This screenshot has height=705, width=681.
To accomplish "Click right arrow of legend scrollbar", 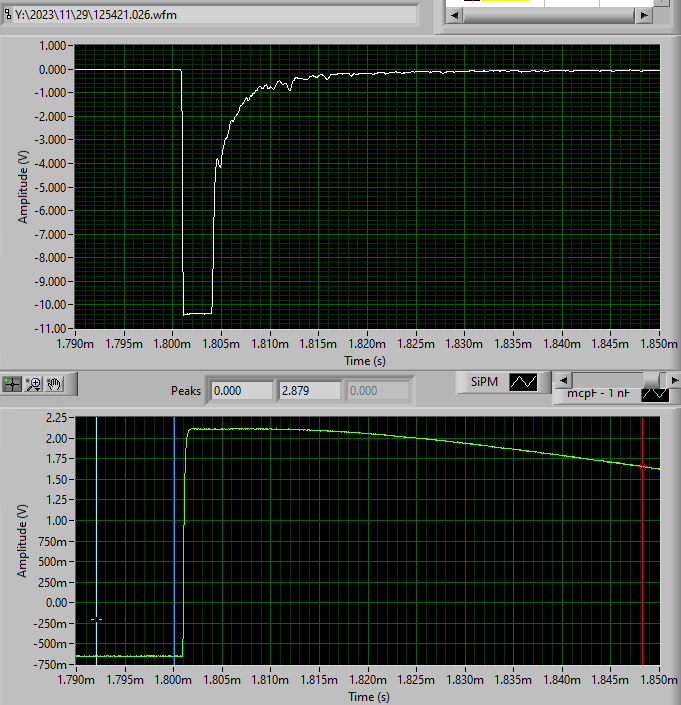I will [x=674, y=380].
